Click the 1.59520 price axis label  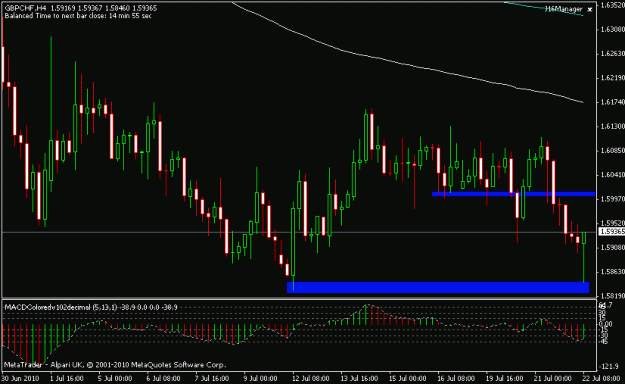(x=612, y=223)
